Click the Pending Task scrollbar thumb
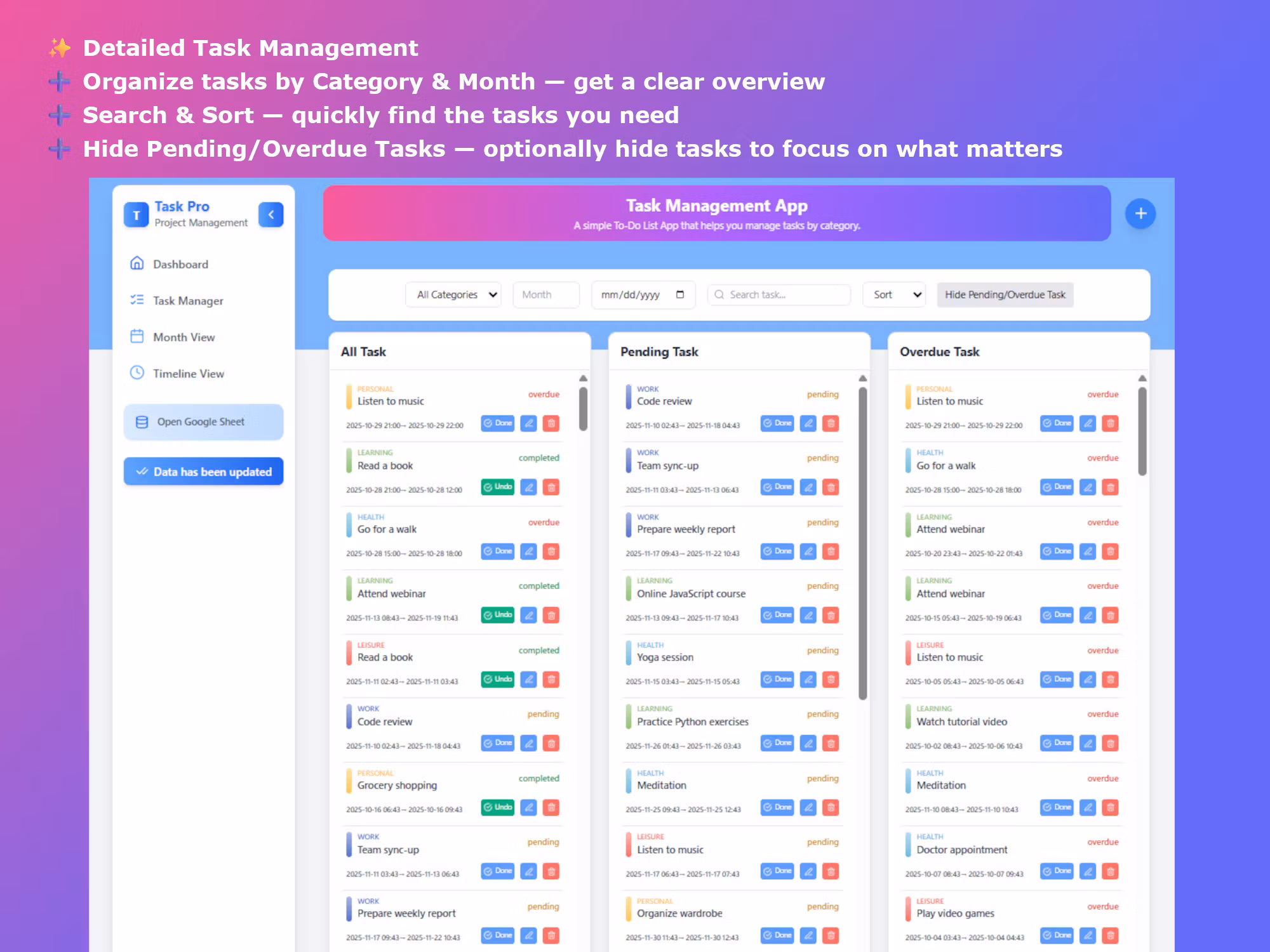 coord(862,544)
